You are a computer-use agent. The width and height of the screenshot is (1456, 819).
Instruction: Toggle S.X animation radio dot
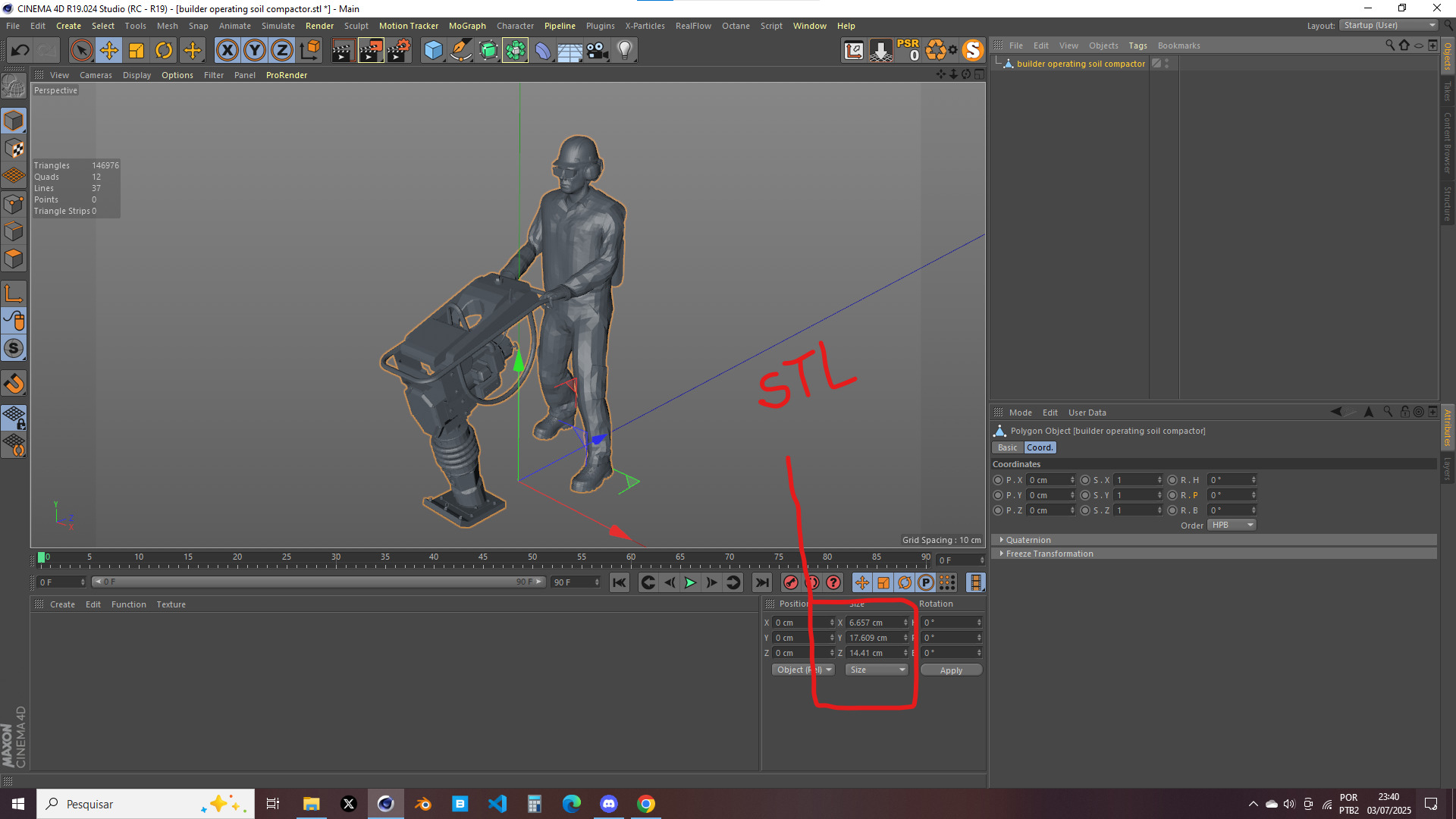pyautogui.click(x=1085, y=480)
